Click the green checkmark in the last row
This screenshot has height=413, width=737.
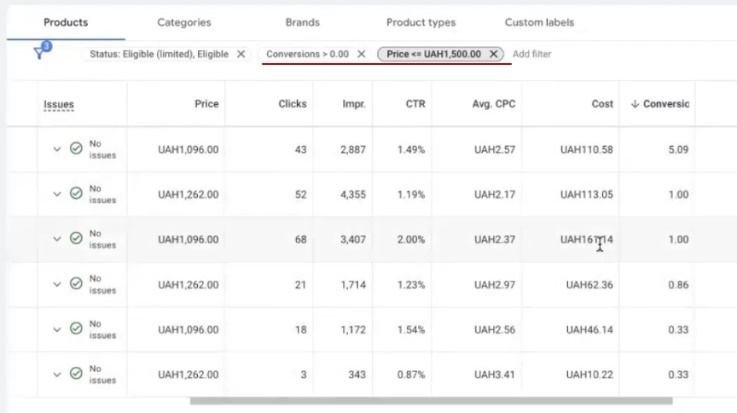click(x=76, y=374)
